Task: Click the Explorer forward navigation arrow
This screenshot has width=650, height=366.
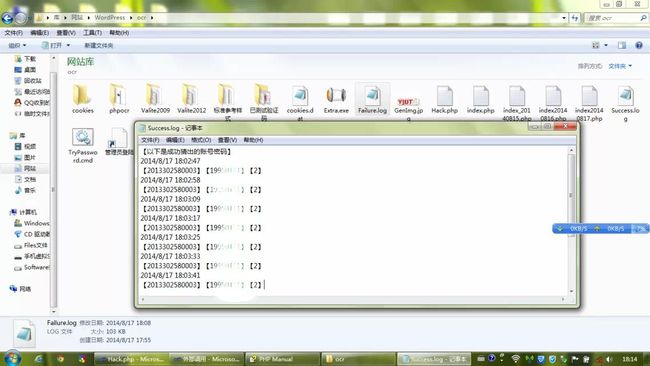Action: pos(21,18)
